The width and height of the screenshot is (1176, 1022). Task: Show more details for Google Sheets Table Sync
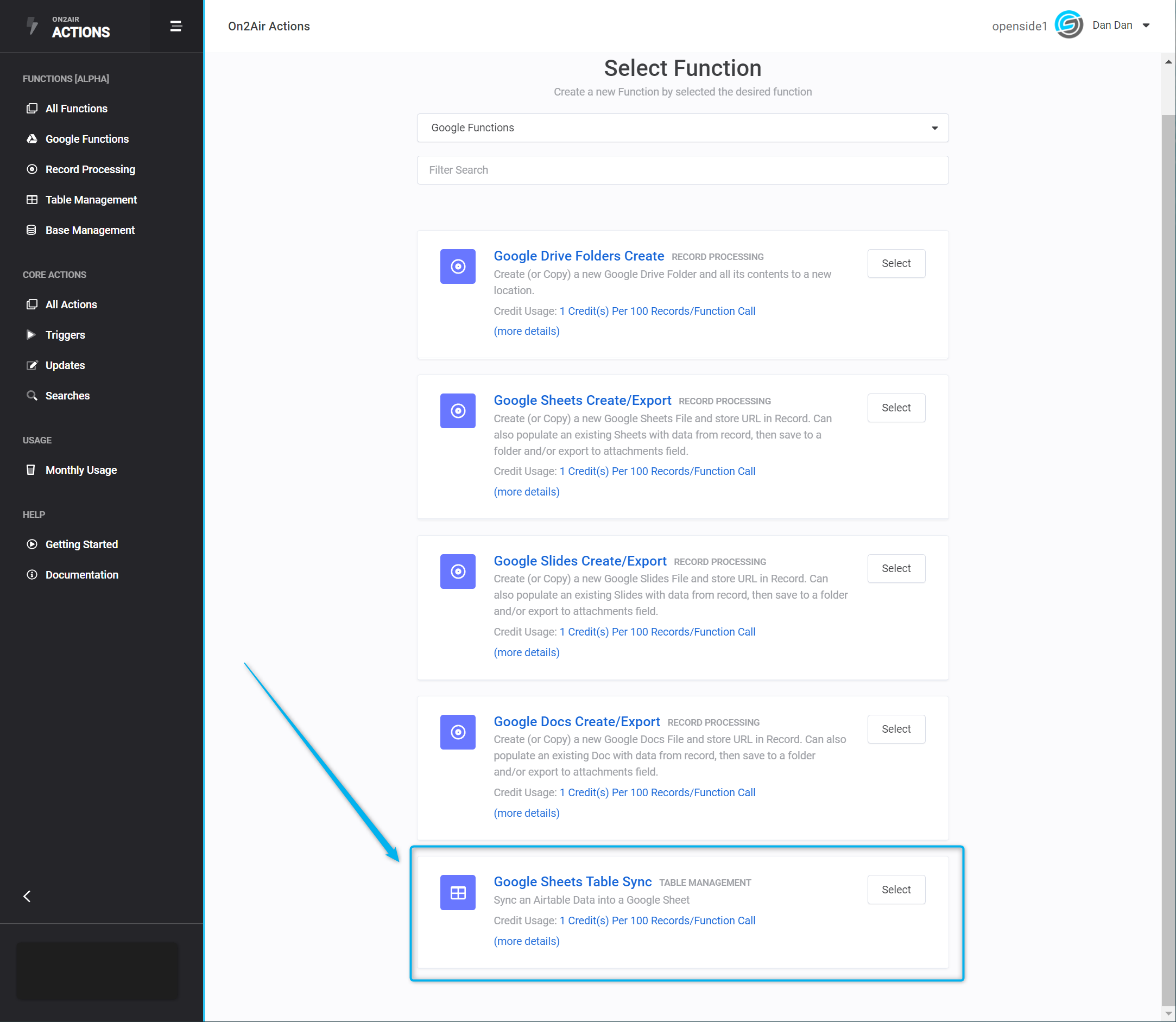click(526, 941)
